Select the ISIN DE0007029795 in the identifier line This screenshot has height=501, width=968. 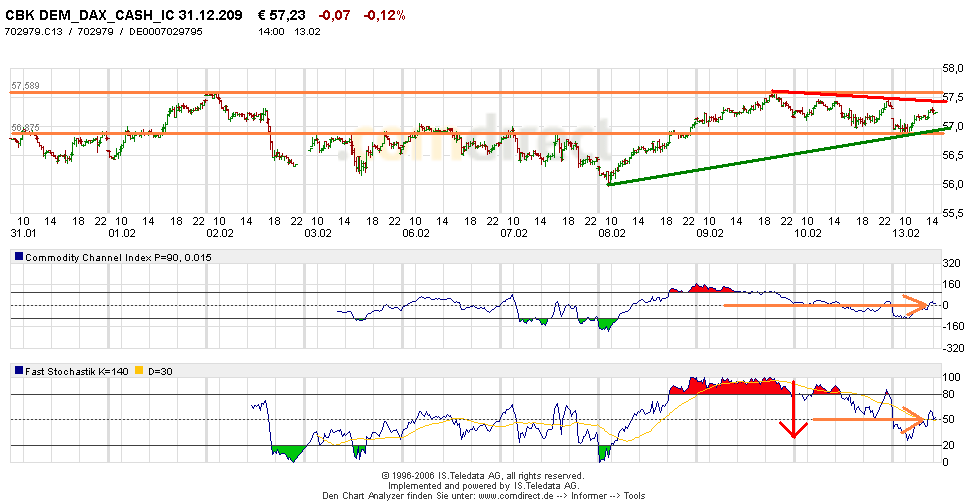(x=165, y=31)
